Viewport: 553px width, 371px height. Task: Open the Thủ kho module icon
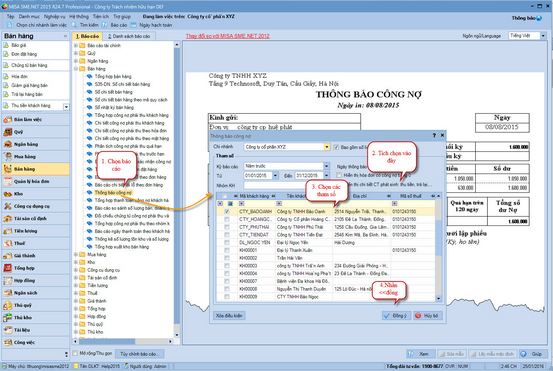(x=8, y=318)
